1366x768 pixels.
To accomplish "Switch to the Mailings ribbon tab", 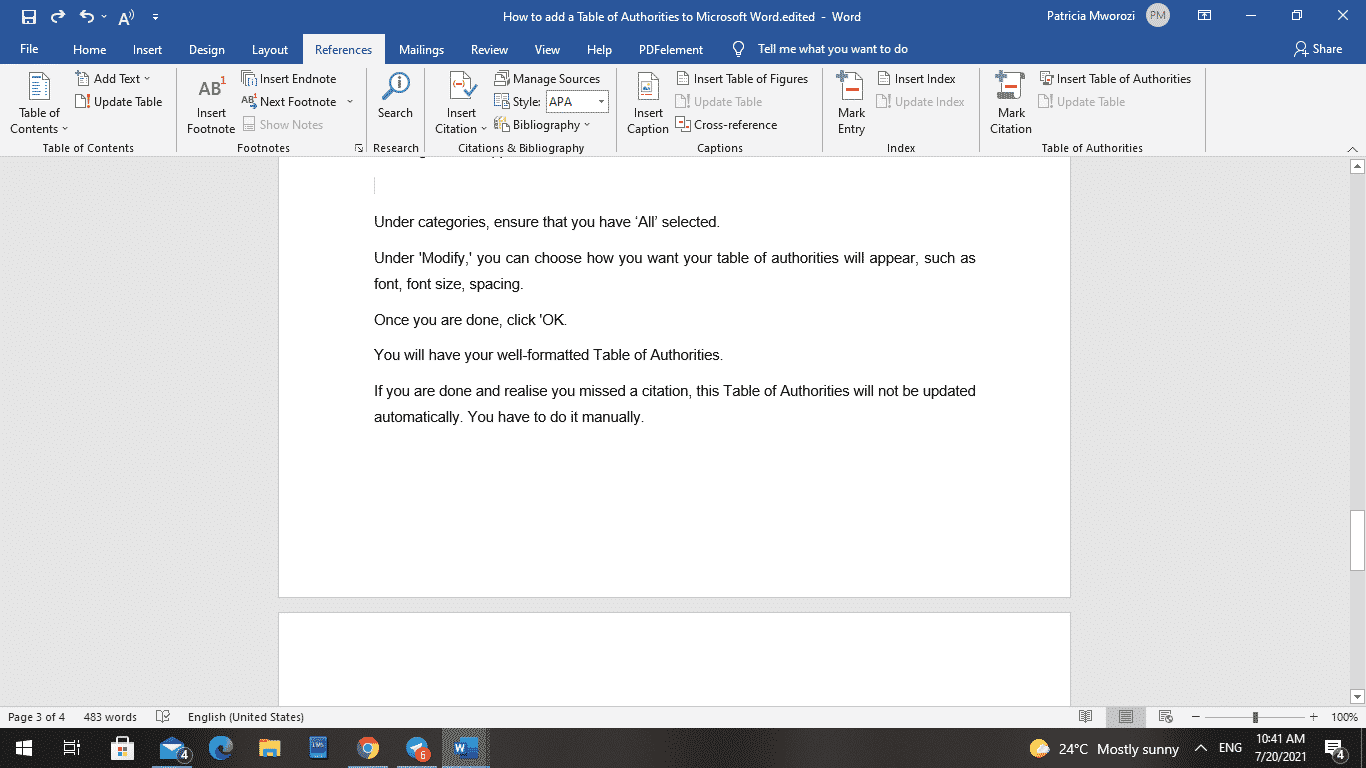I will click(421, 48).
